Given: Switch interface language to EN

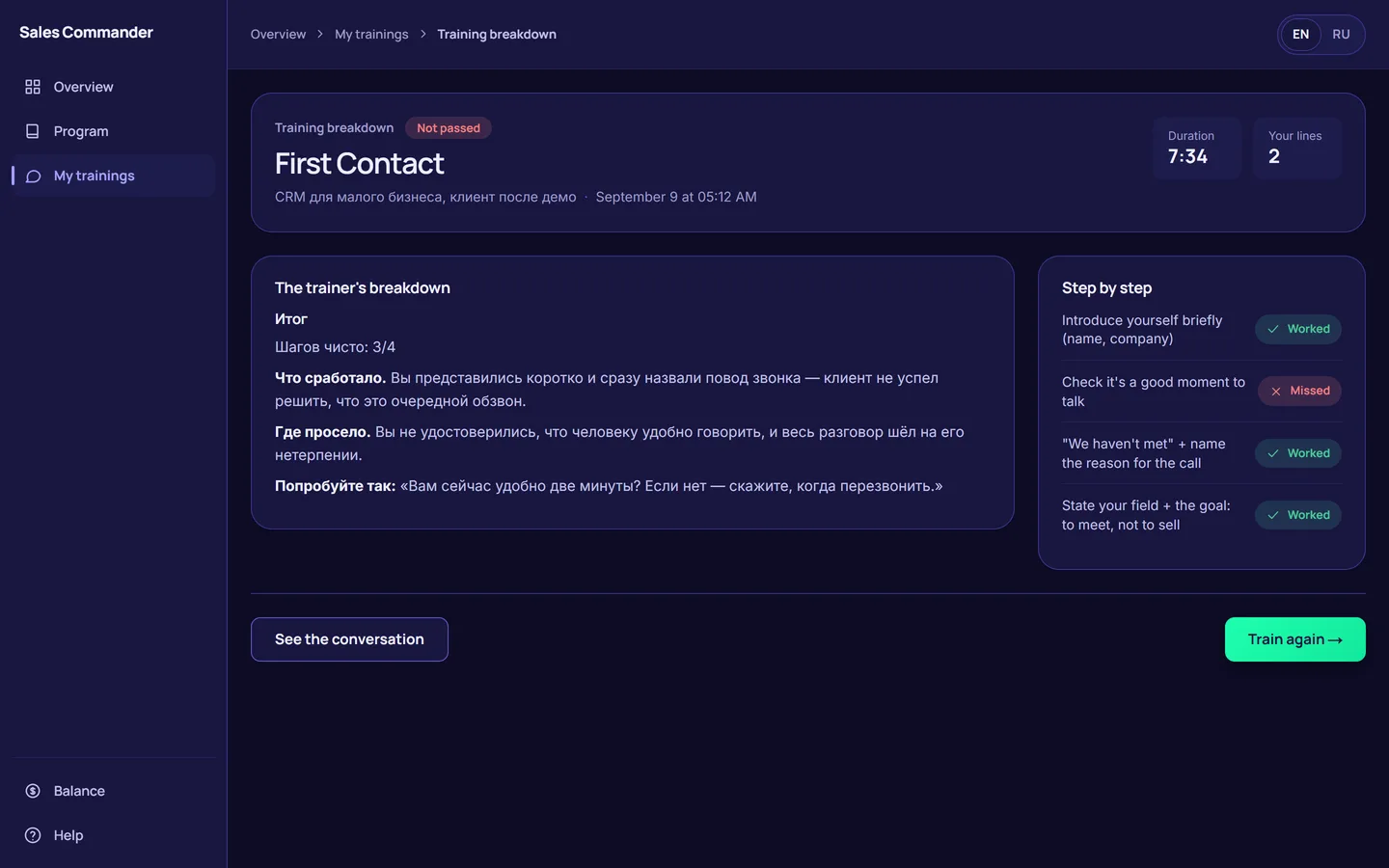Looking at the screenshot, I should (x=1300, y=35).
